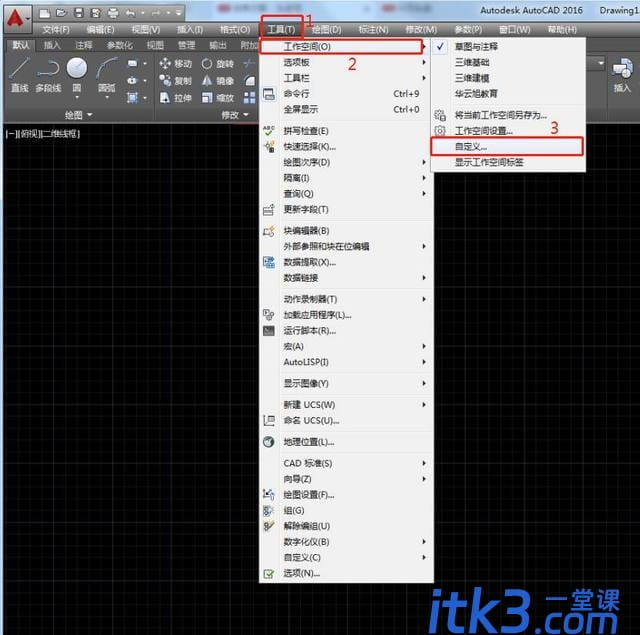Switch to the 华云旭教育 workspace
Screen dimensions: 640x635
508,93
